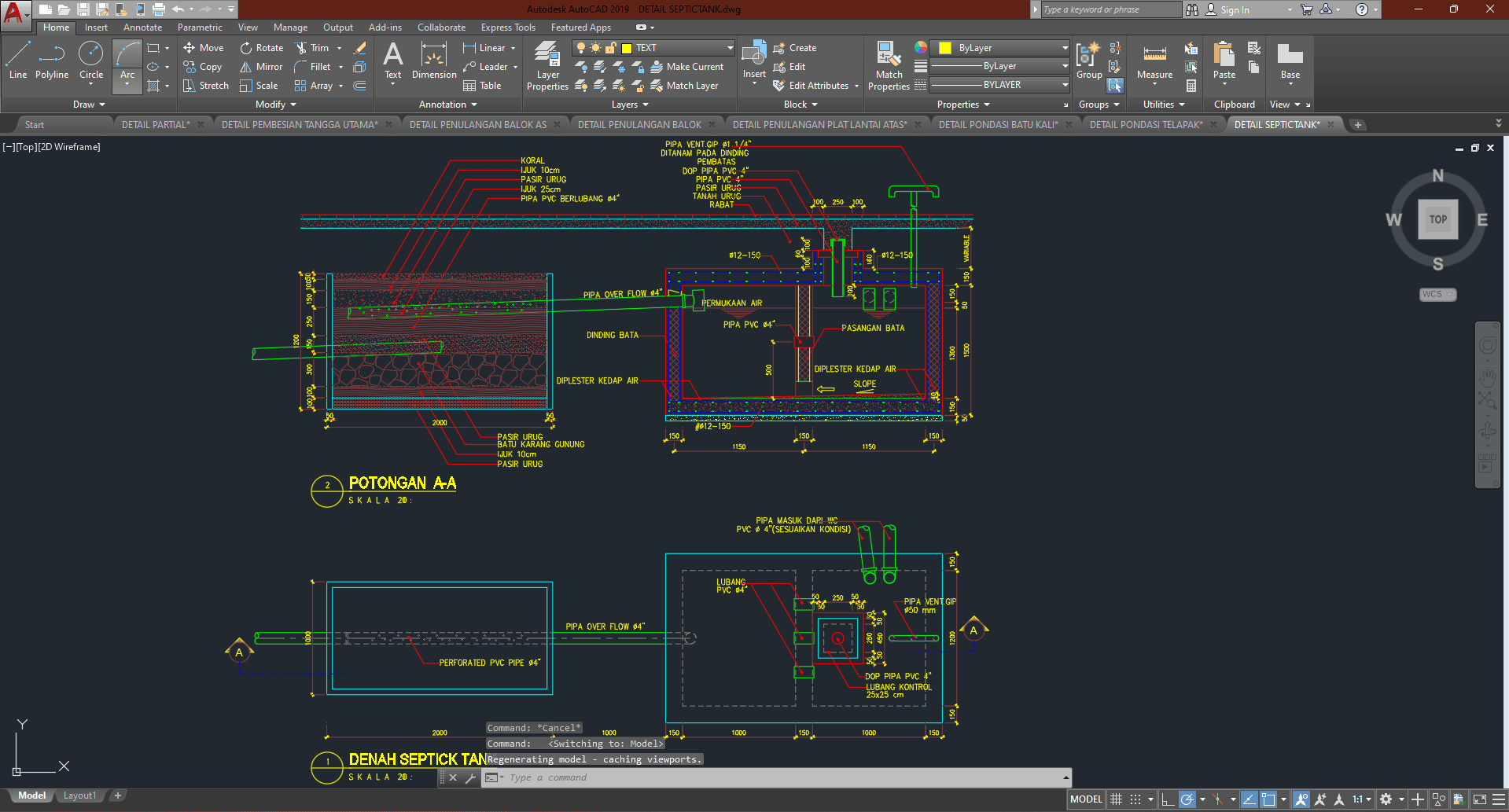Toggle ortho mode in status bar
This screenshot has width=1509, height=812.
pyautogui.click(x=1168, y=799)
